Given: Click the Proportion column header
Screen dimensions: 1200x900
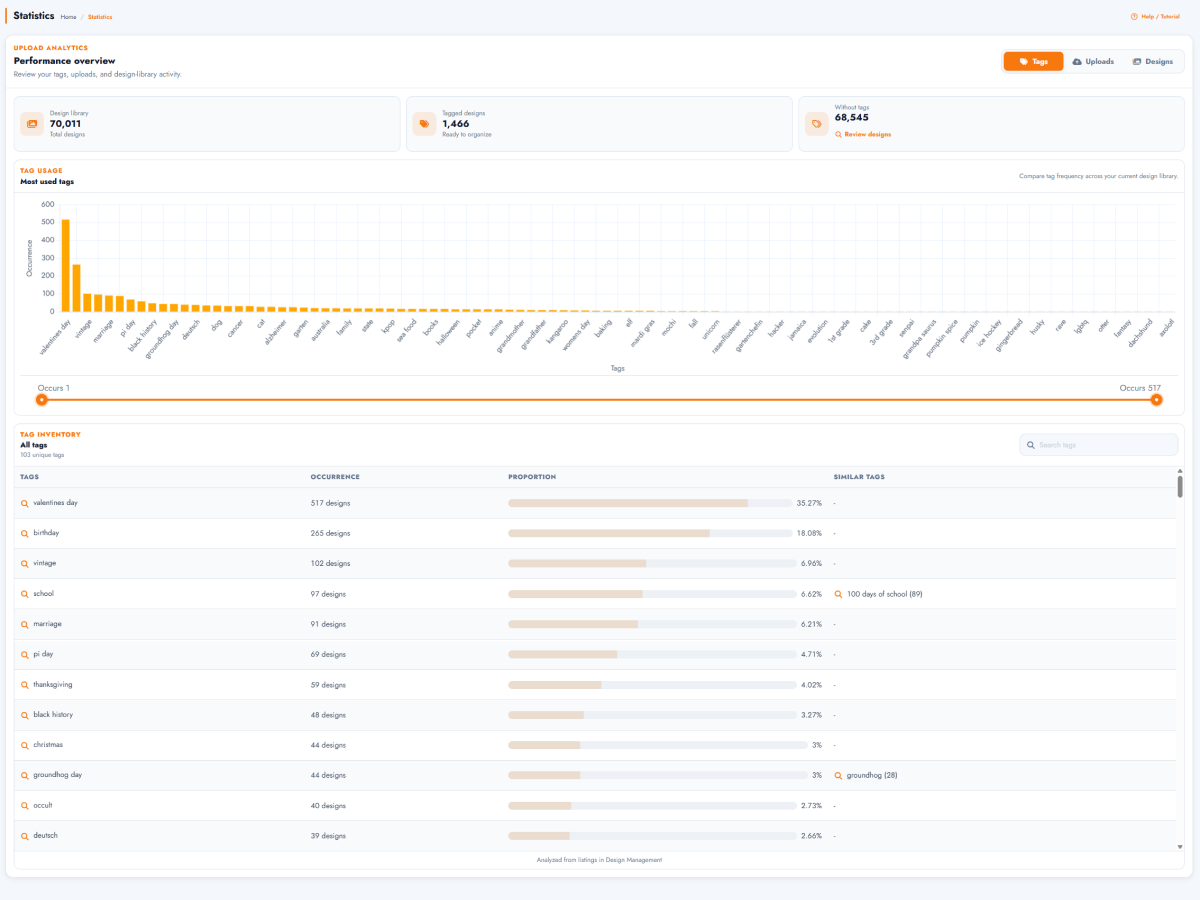Looking at the screenshot, I should click(x=532, y=477).
